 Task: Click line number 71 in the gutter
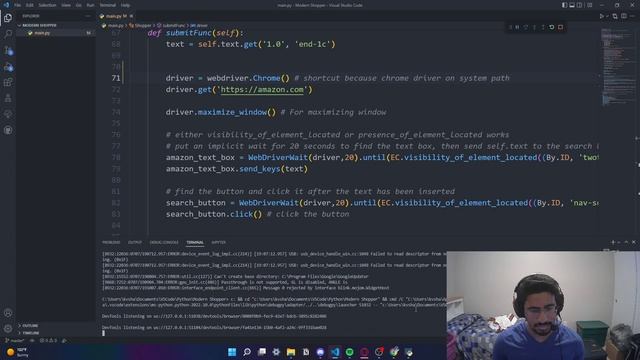(x=116, y=78)
